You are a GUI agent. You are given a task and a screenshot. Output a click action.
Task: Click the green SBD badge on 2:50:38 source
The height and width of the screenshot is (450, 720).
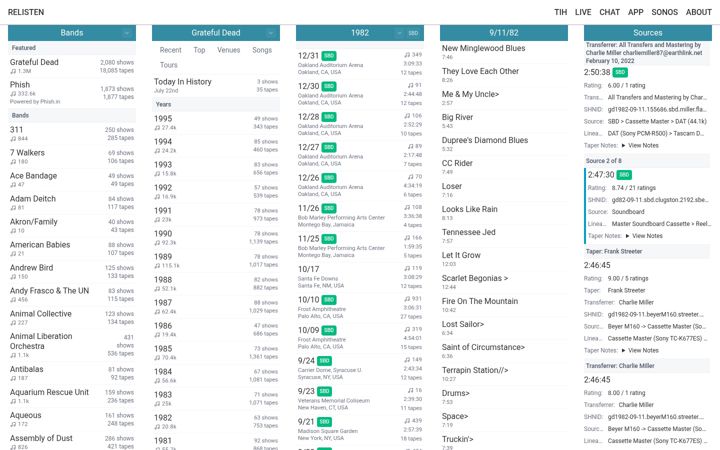pyautogui.click(x=620, y=73)
